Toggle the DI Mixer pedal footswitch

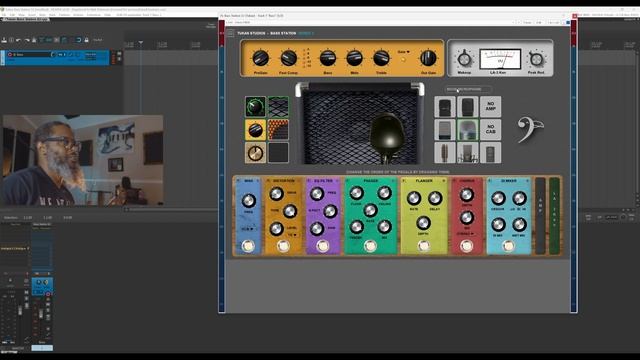coord(508,246)
